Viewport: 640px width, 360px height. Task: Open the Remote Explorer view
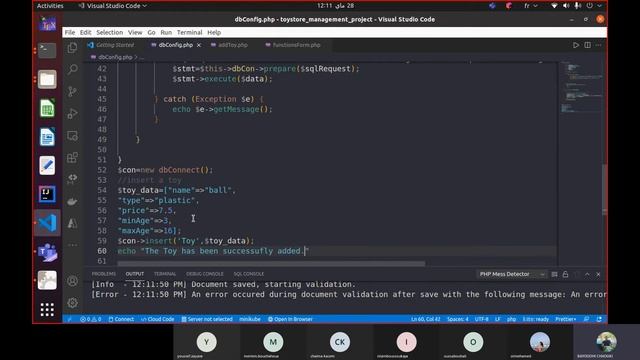click(73, 136)
